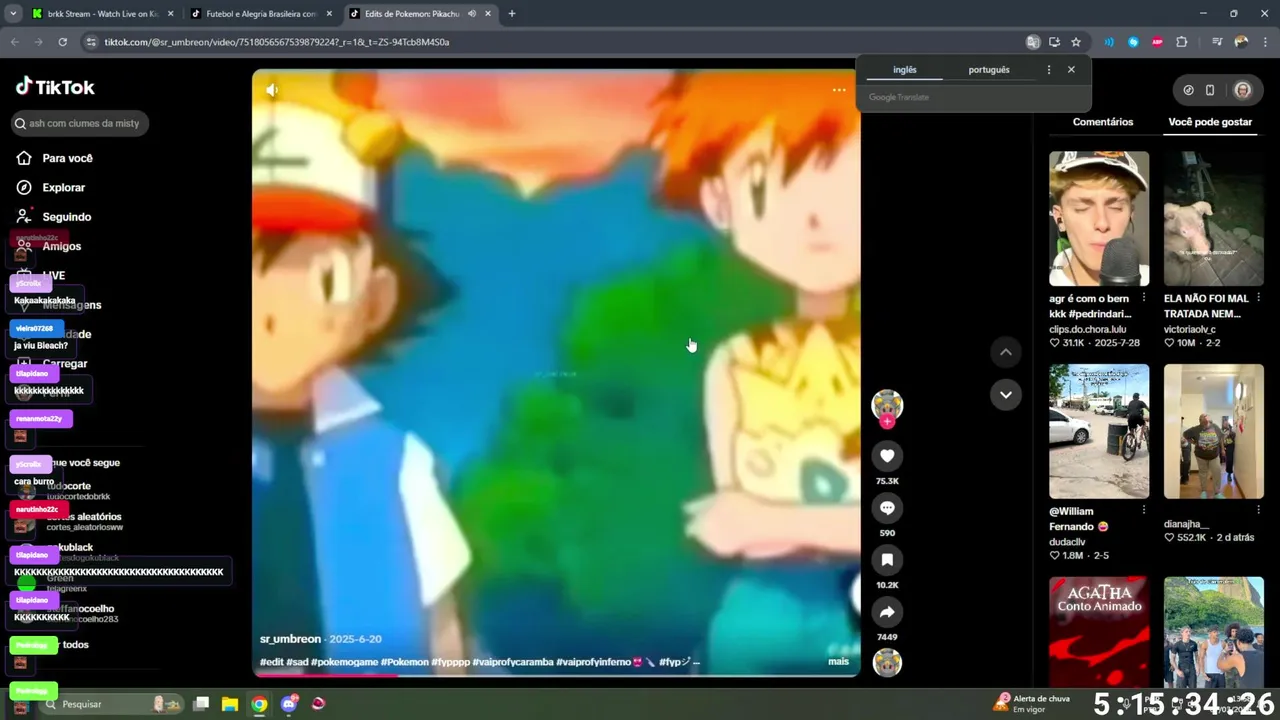
Task: Open the creator's avatar beside the video
Action: tap(887, 404)
